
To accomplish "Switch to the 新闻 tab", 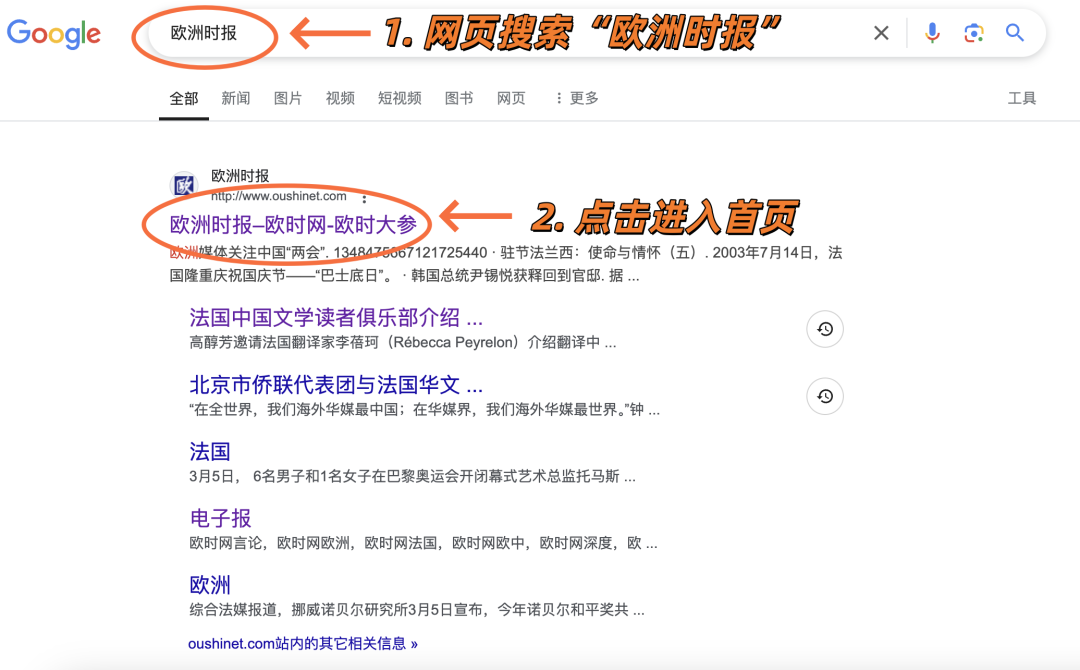I will [x=236, y=98].
